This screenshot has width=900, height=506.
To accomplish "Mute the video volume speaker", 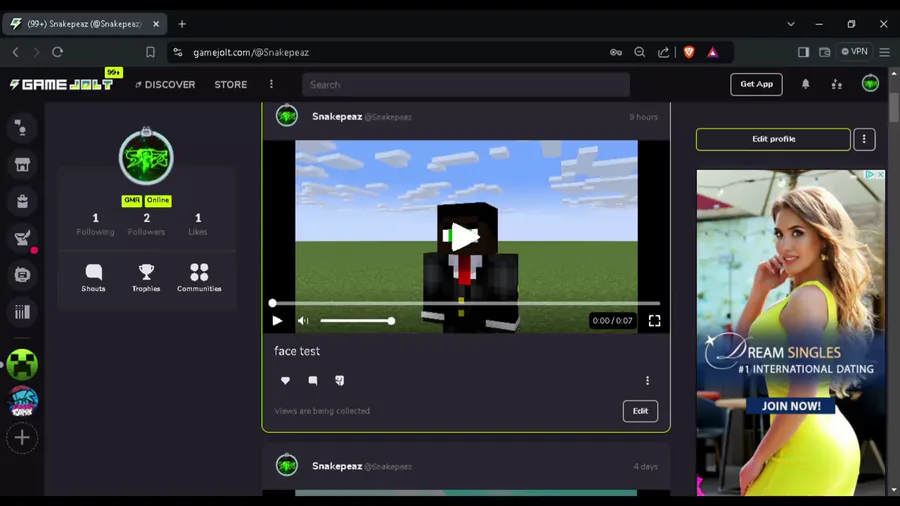I will (303, 321).
